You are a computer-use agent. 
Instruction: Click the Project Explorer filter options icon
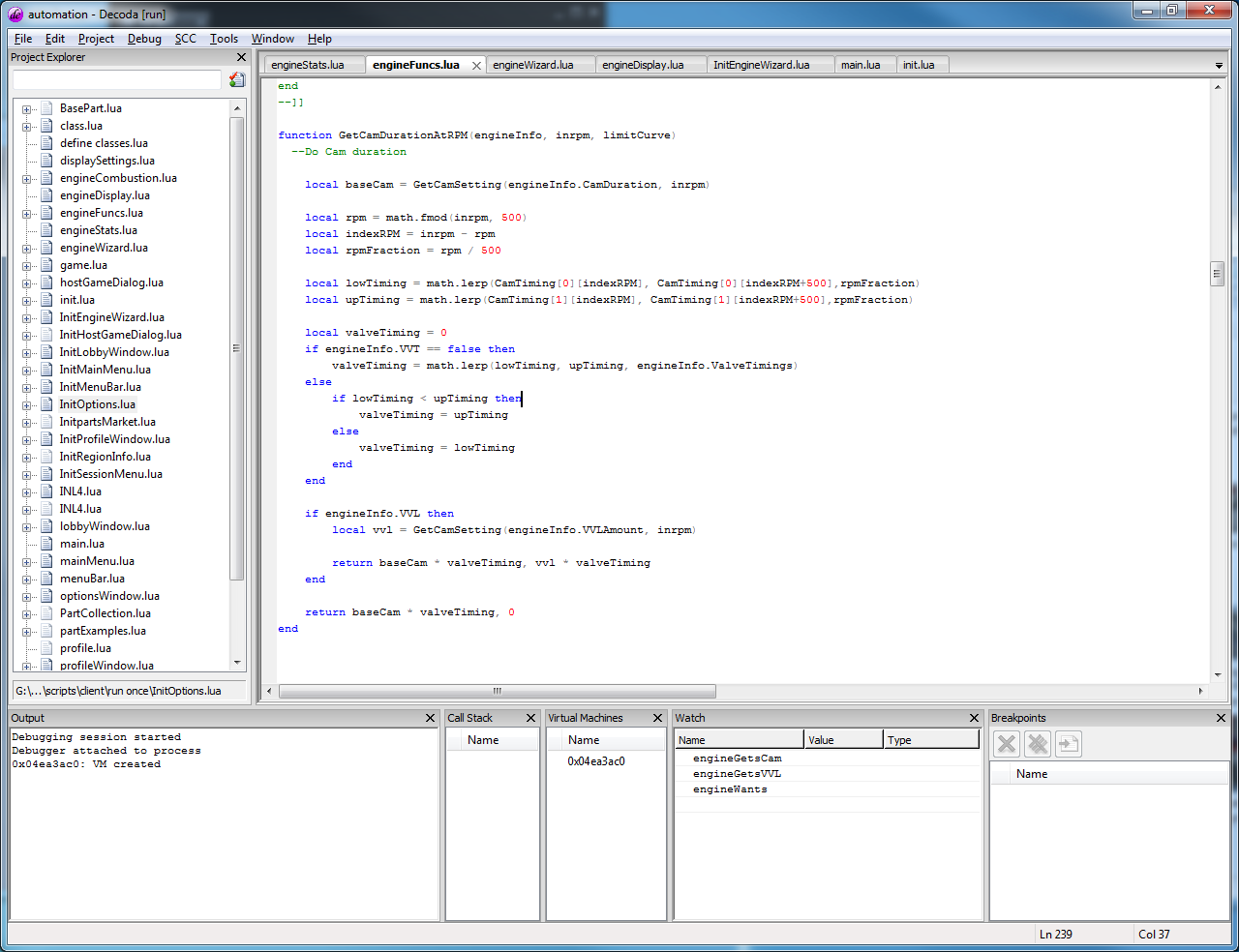pyautogui.click(x=237, y=80)
